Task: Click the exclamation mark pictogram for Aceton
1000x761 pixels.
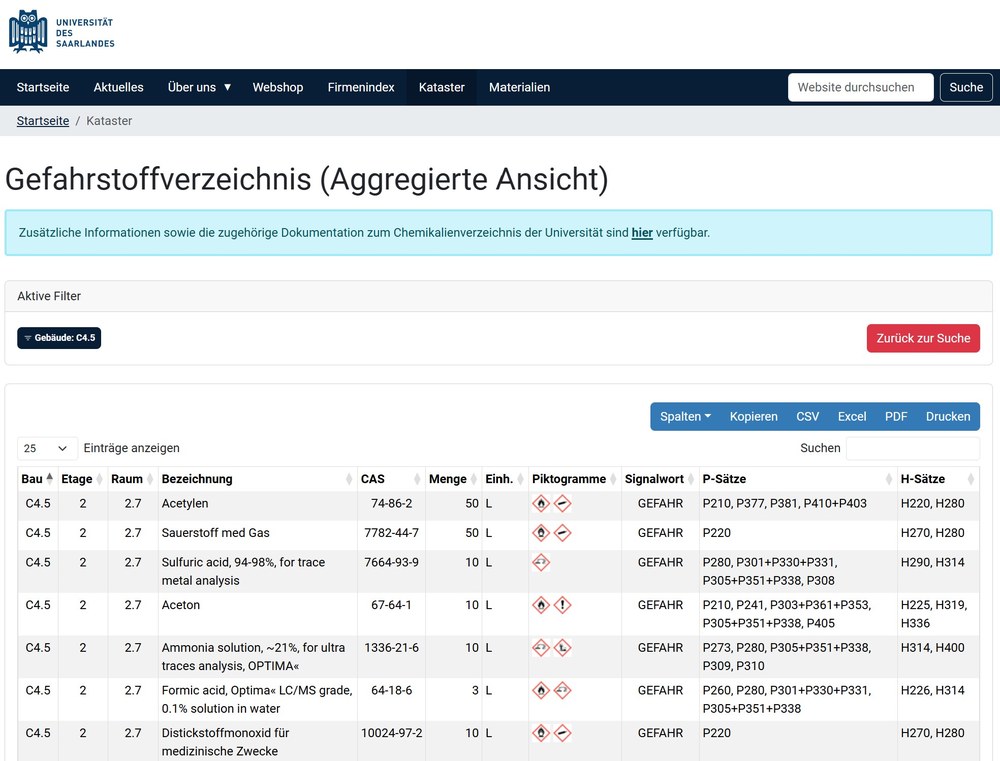Action: point(563,605)
